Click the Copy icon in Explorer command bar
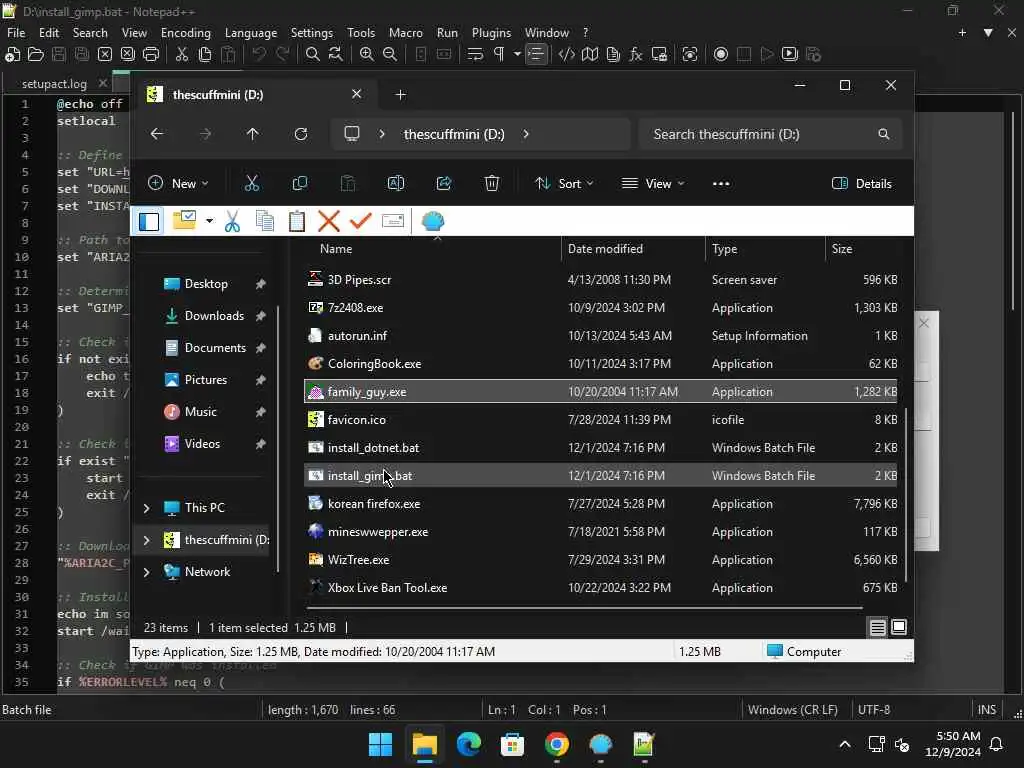Screen dimensions: 1024x768 300,184
